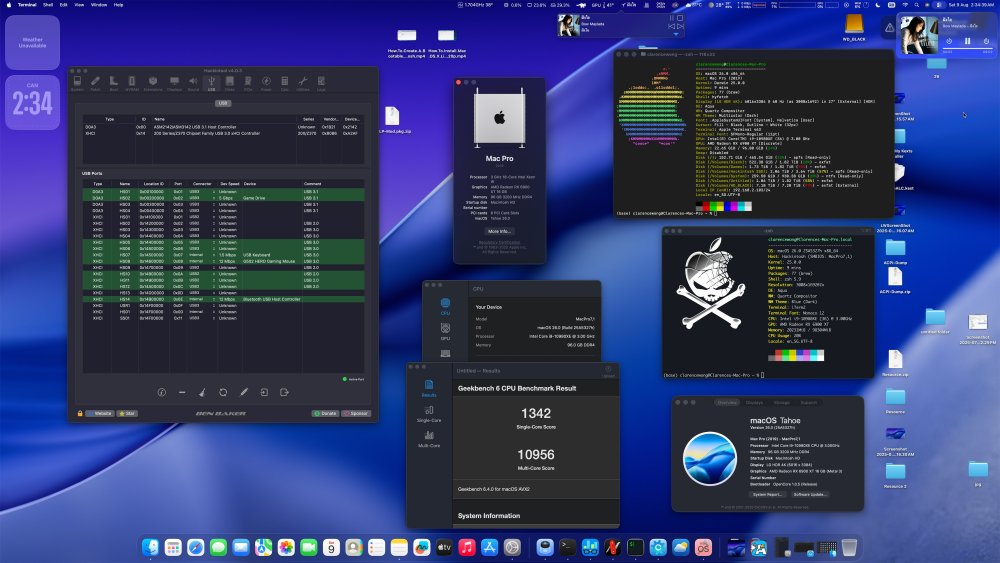Click the Weather Unavailable widget
The image size is (1000, 563).
pos(33,42)
